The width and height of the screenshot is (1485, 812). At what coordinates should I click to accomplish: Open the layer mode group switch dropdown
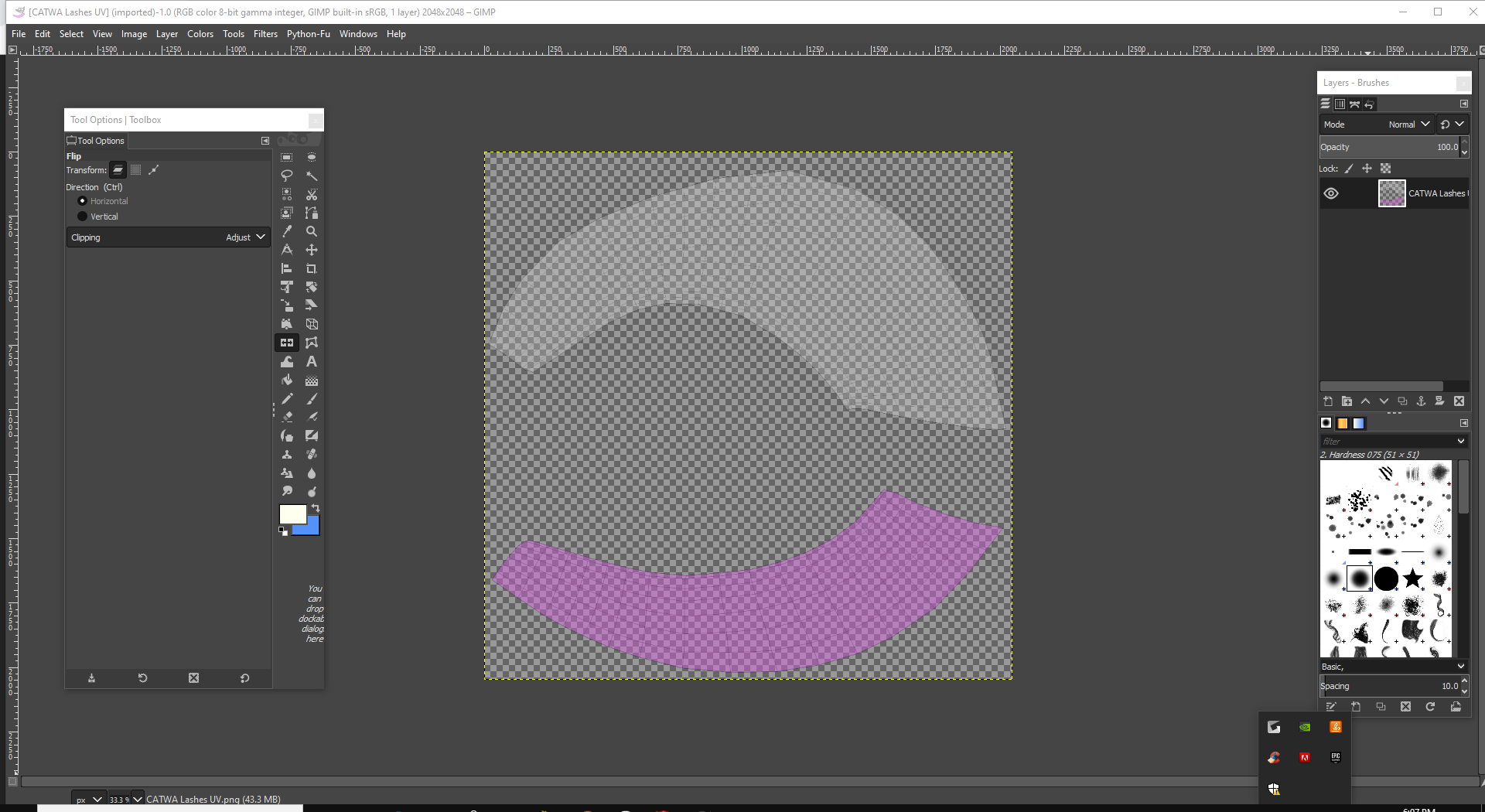pos(1453,125)
